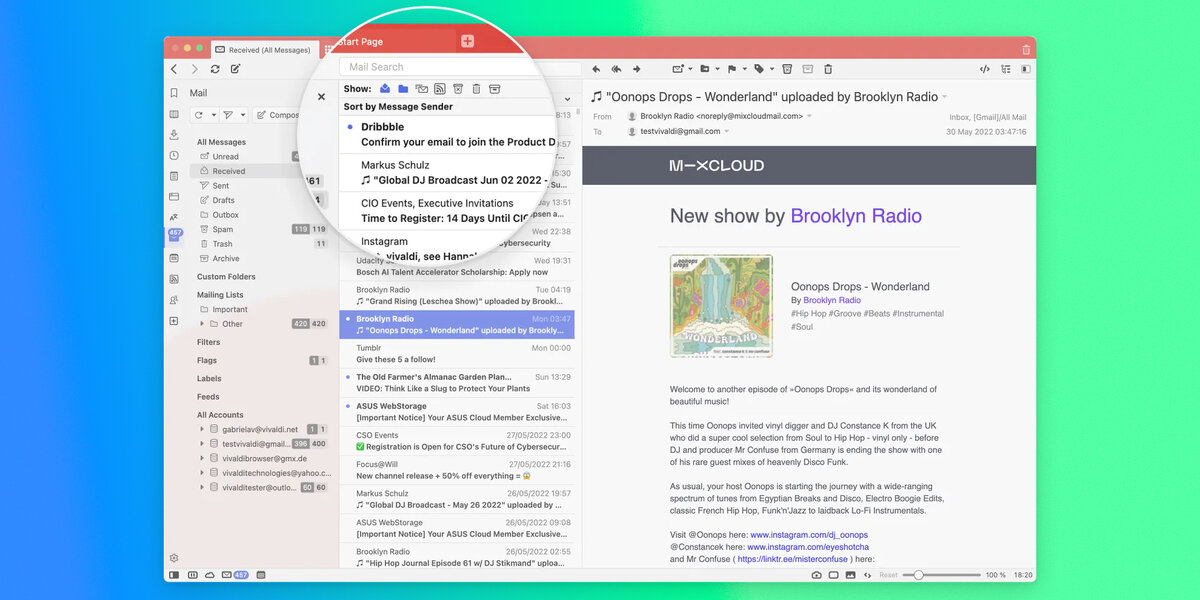Image resolution: width=1200 pixels, height=600 pixels.
Task: Click the Forward message arrow icon
Action: tap(636, 69)
